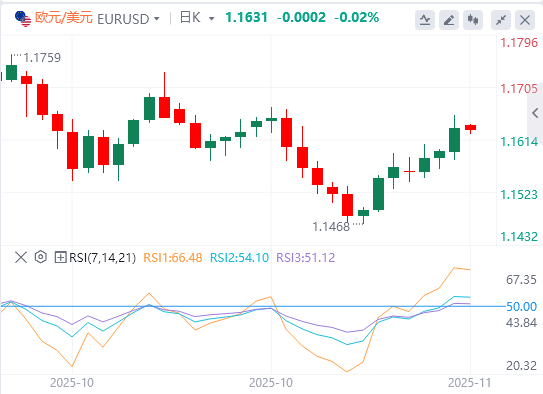Select the pencil drawing tool icon
The image size is (543, 394).
pyautogui.click(x=449, y=20)
